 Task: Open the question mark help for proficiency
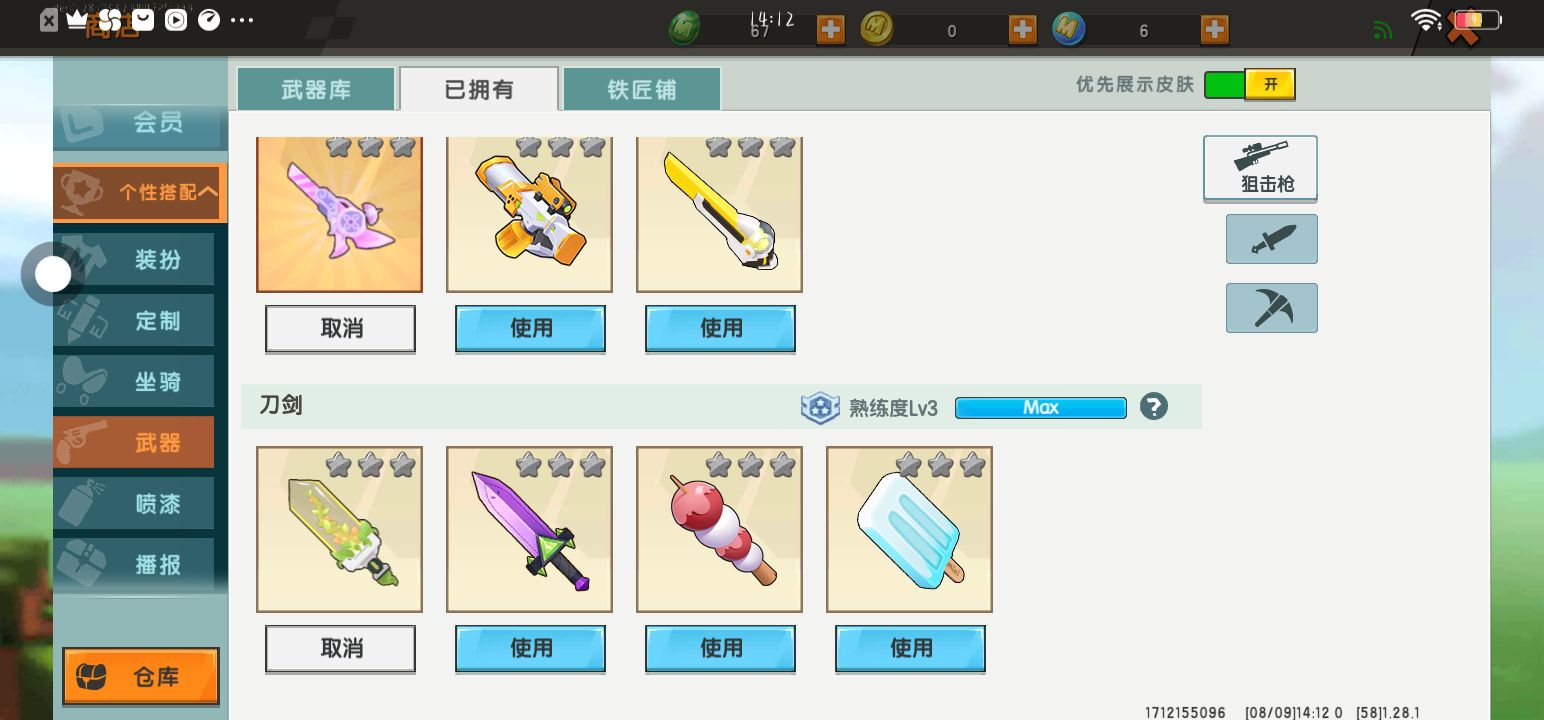[x=1154, y=407]
